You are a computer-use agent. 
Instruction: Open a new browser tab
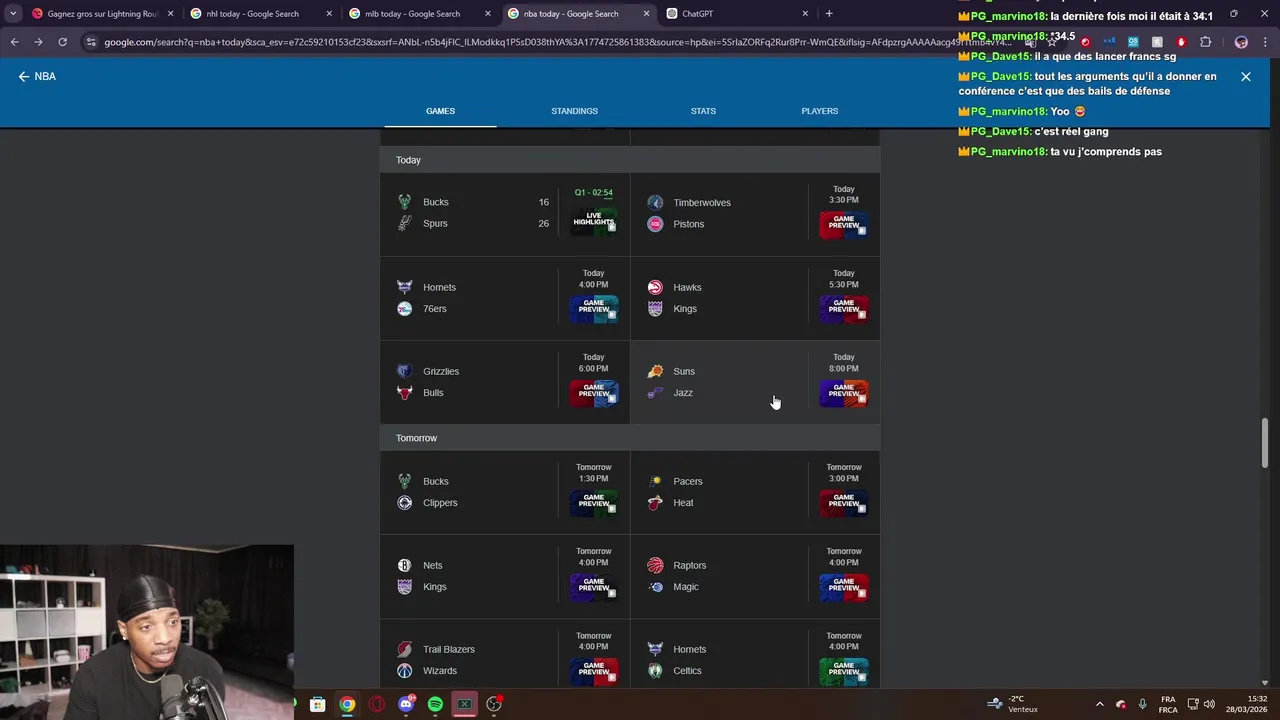click(x=829, y=14)
